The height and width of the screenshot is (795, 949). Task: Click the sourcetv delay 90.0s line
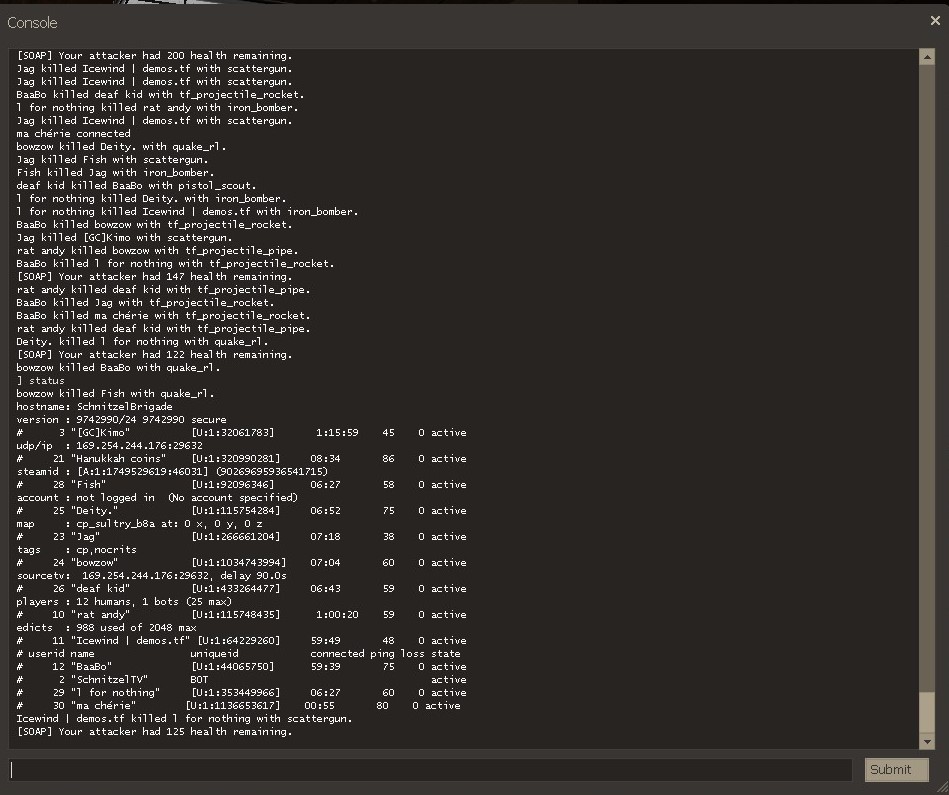pyautogui.click(x=151, y=576)
